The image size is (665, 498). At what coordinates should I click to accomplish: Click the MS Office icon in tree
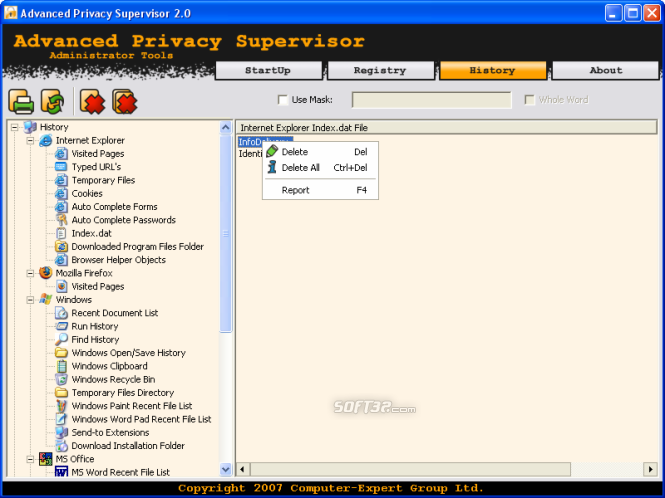coord(45,459)
